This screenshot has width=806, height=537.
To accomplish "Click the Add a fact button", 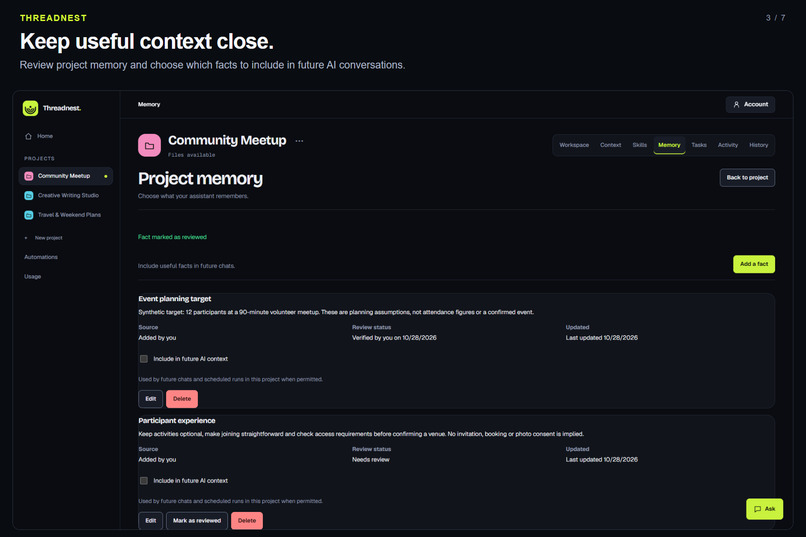I will (754, 264).
